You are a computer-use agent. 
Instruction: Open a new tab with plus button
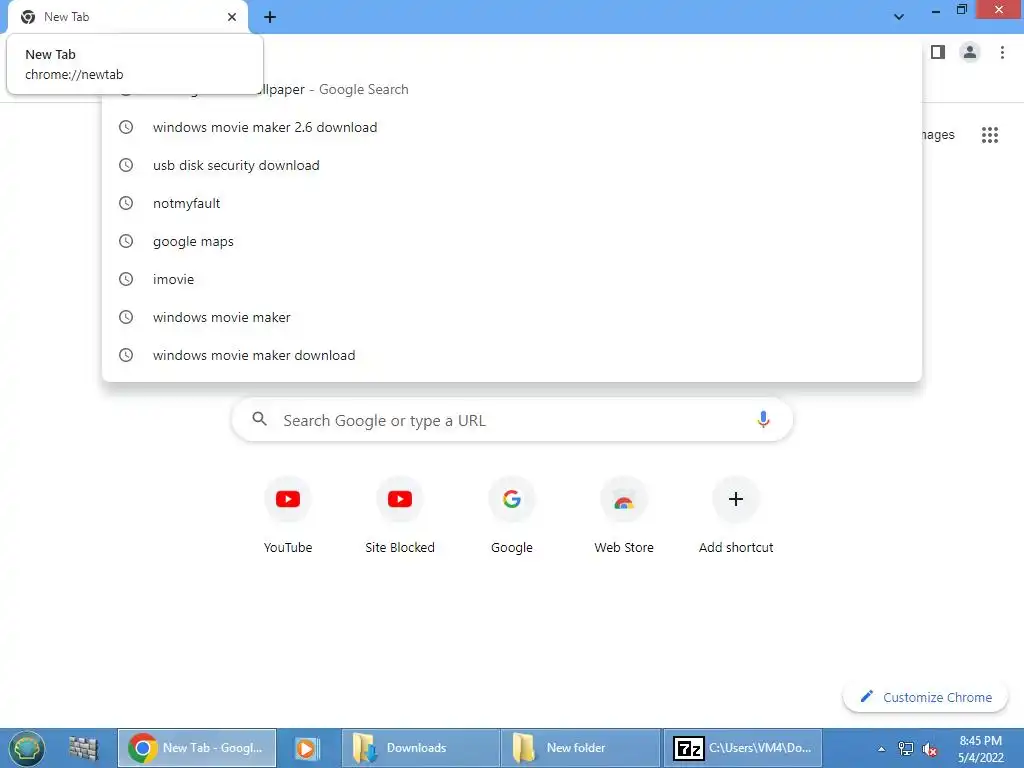[270, 17]
